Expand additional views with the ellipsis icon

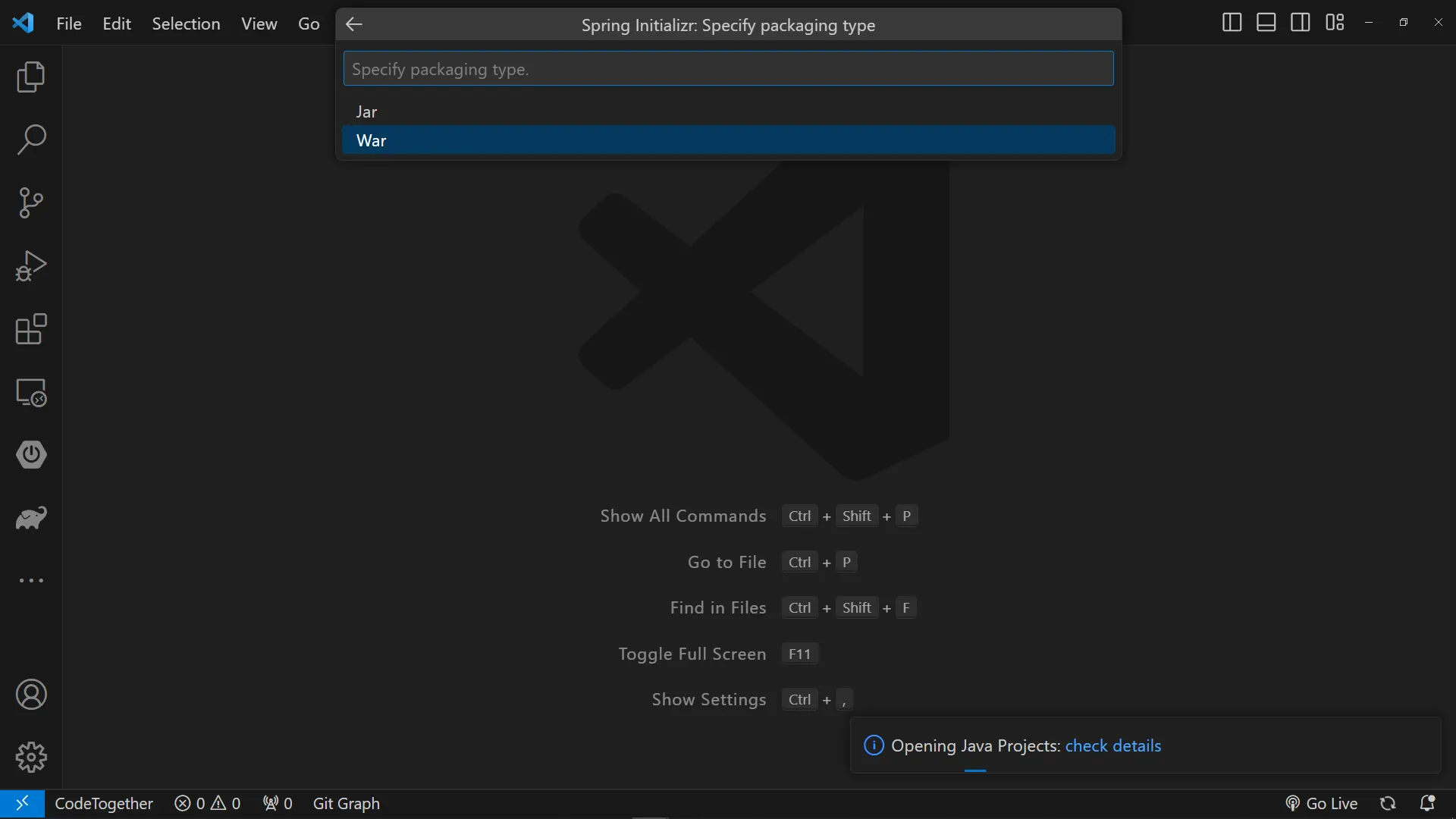[x=31, y=581]
